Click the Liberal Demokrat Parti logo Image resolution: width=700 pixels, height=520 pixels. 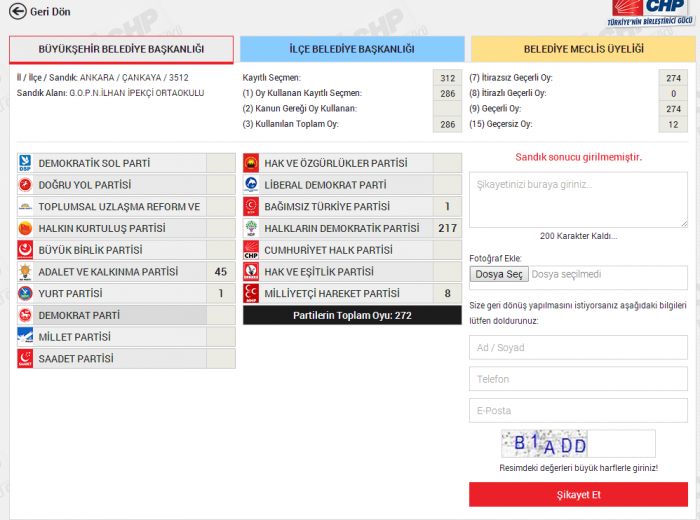tap(251, 185)
